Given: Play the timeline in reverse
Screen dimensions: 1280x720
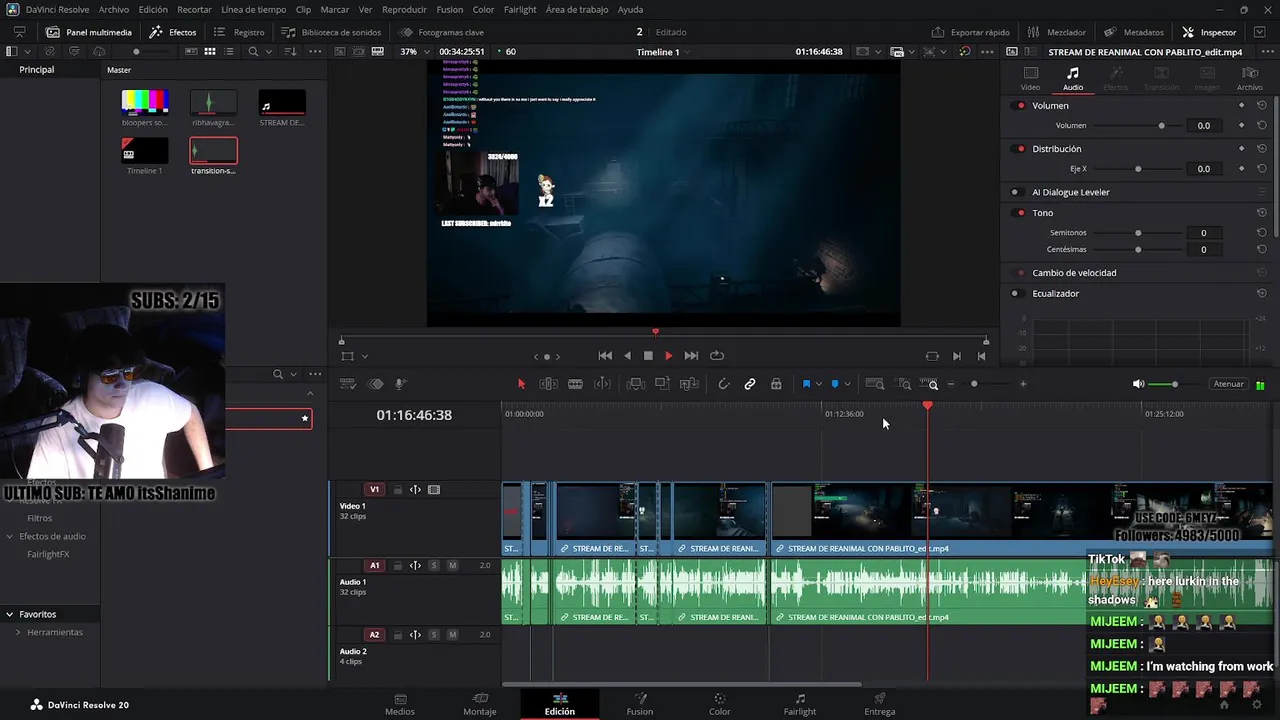Looking at the screenshot, I should point(627,356).
